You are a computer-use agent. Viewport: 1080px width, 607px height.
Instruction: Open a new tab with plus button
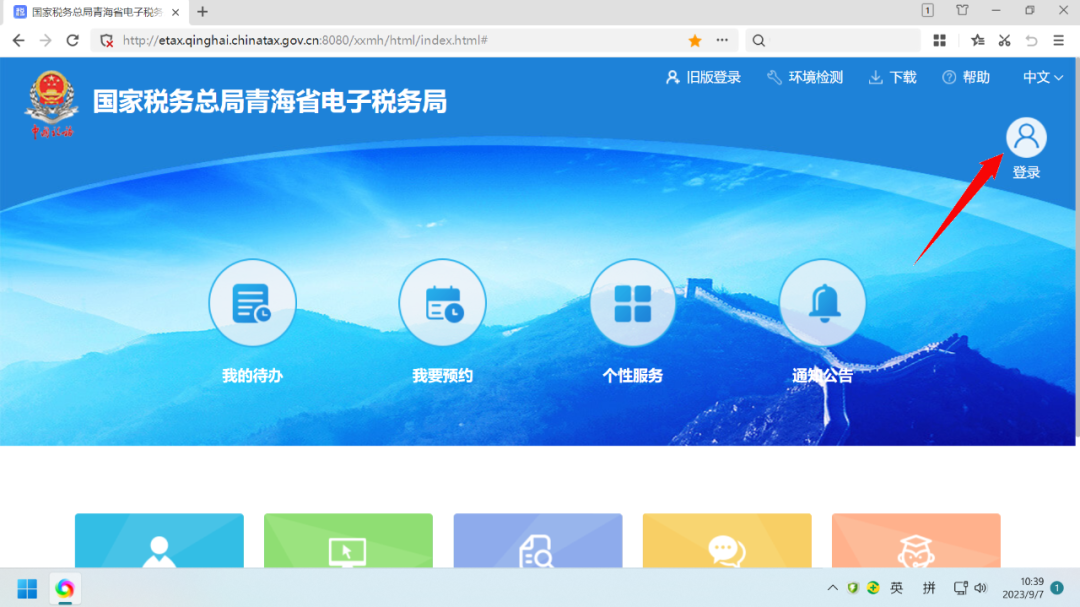pos(202,12)
